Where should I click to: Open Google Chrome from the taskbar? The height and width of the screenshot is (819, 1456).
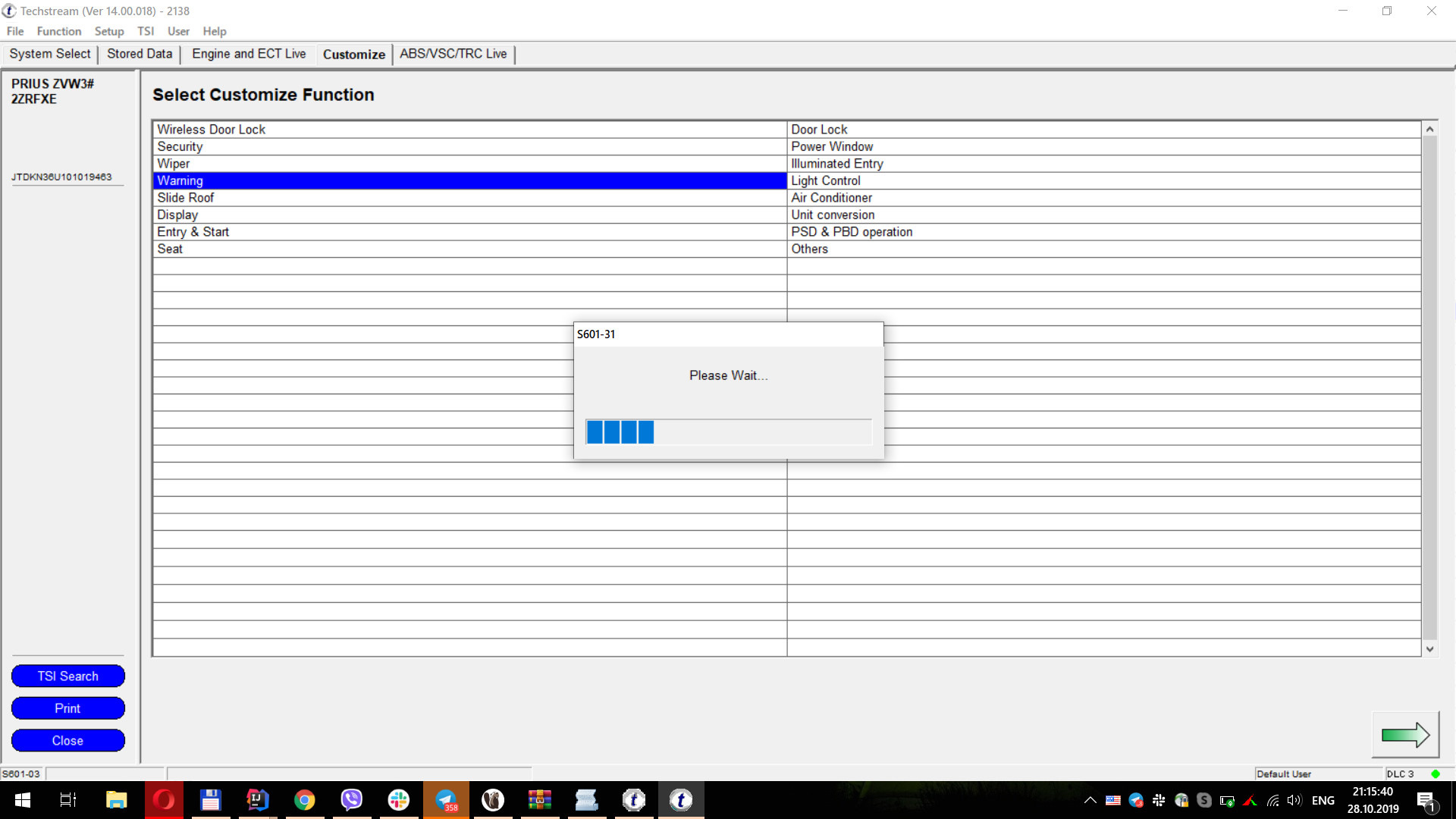click(305, 800)
